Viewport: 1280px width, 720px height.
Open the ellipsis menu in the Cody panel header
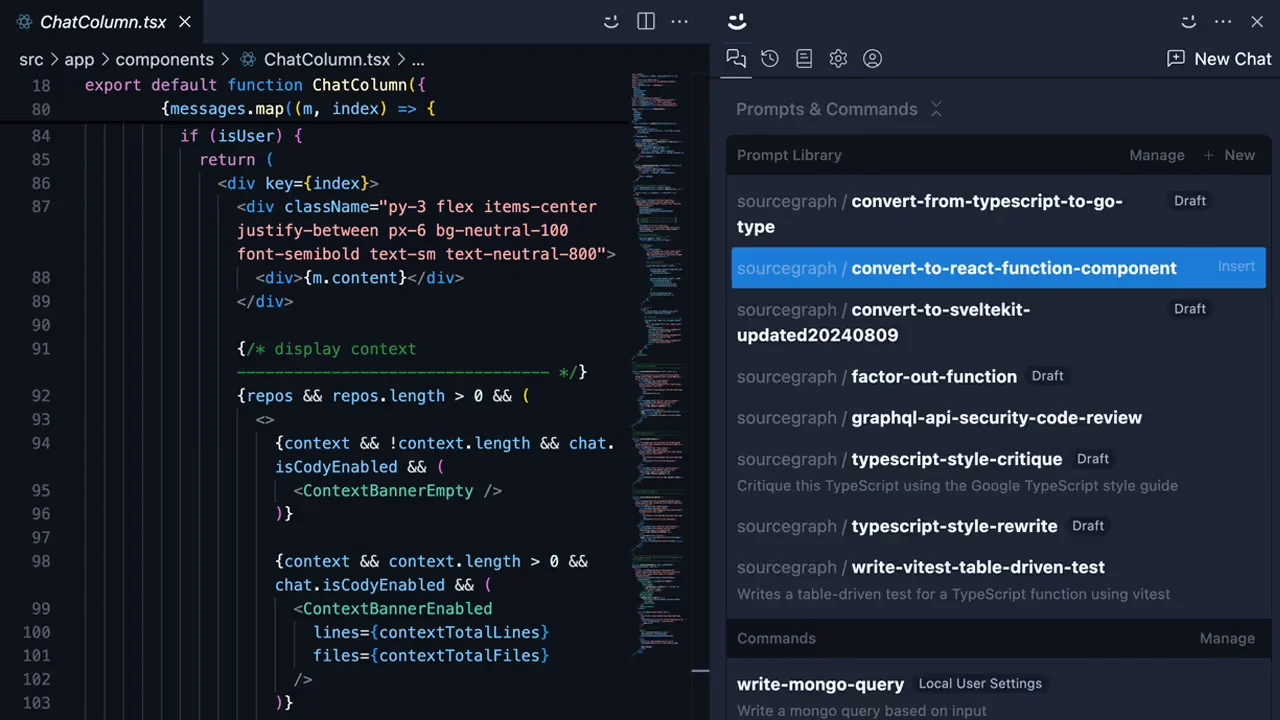pos(1223,21)
